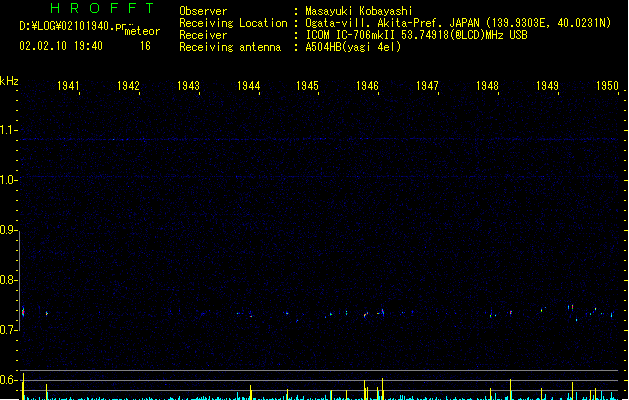The height and width of the screenshot is (400, 629).
Task: Click the meteor label
Action: click(142, 31)
